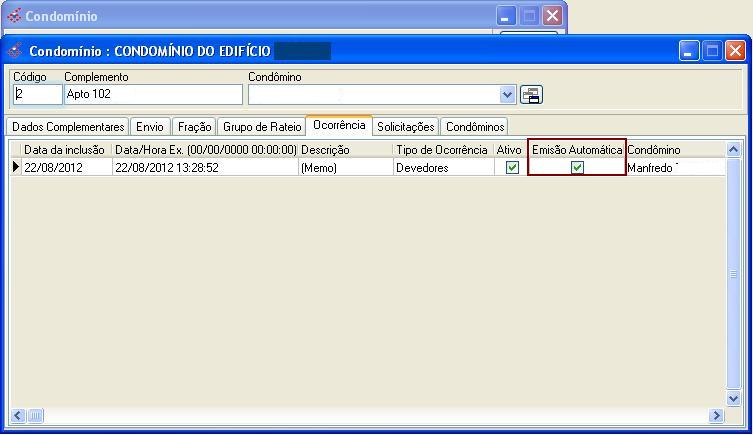Click the vertical scrollbar up arrow

click(x=733, y=149)
